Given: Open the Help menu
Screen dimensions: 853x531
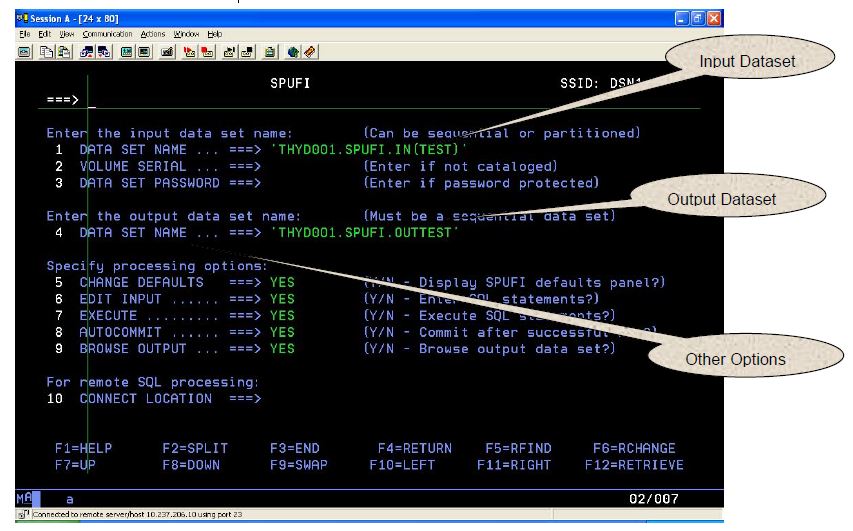Looking at the screenshot, I should (214, 34).
